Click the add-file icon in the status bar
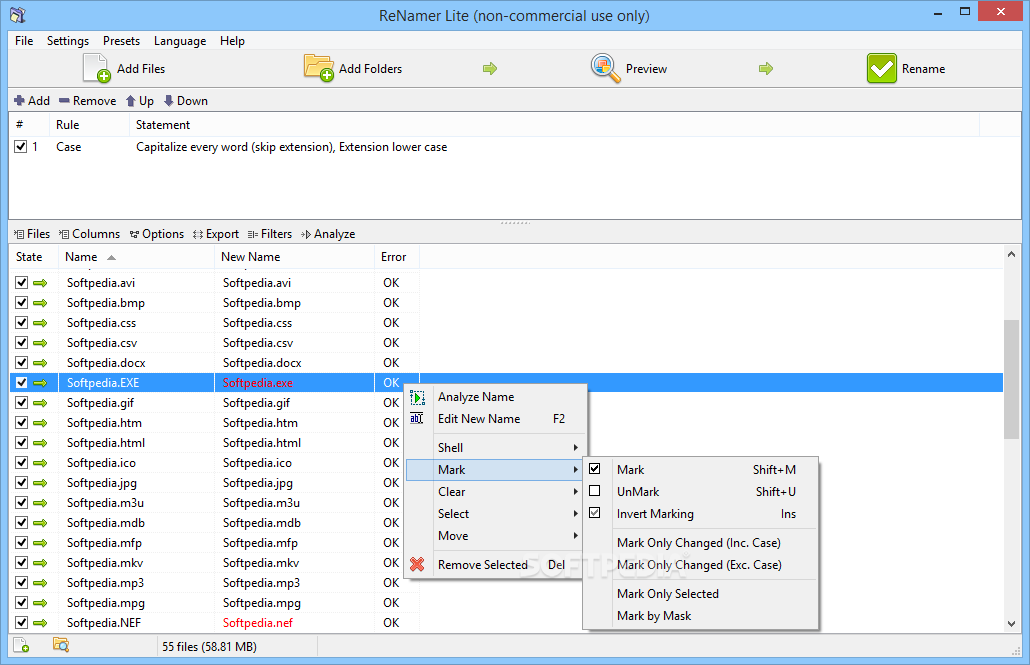The width and height of the screenshot is (1030, 665). pyautogui.click(x=21, y=645)
